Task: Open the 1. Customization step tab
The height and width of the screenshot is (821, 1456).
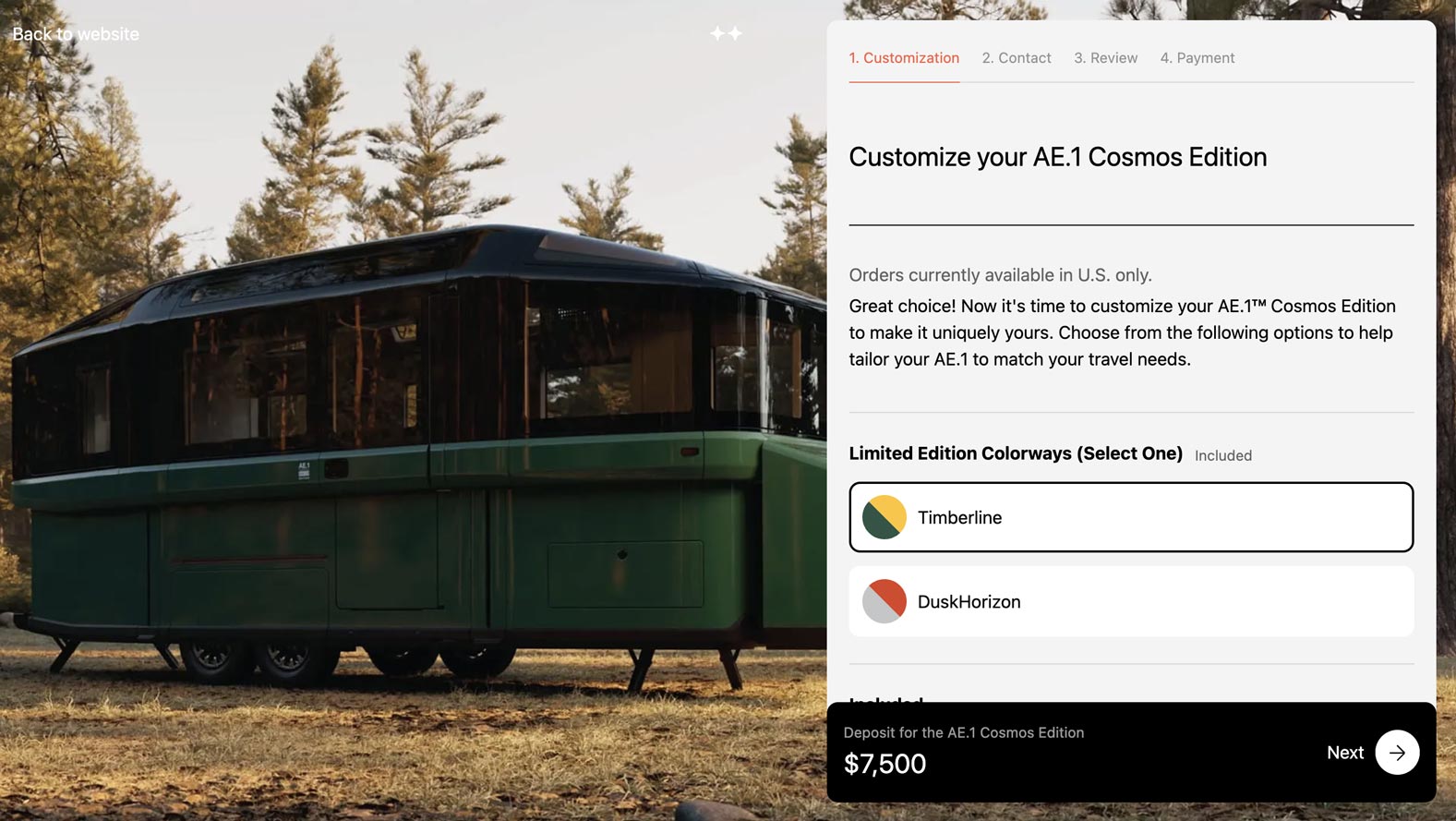Action: click(904, 58)
